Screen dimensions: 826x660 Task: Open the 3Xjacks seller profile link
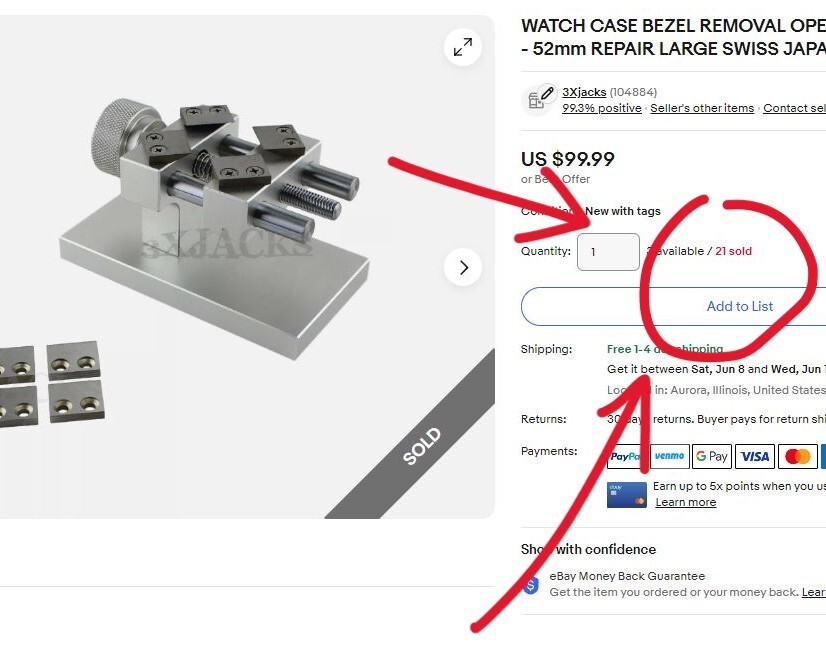coord(584,92)
